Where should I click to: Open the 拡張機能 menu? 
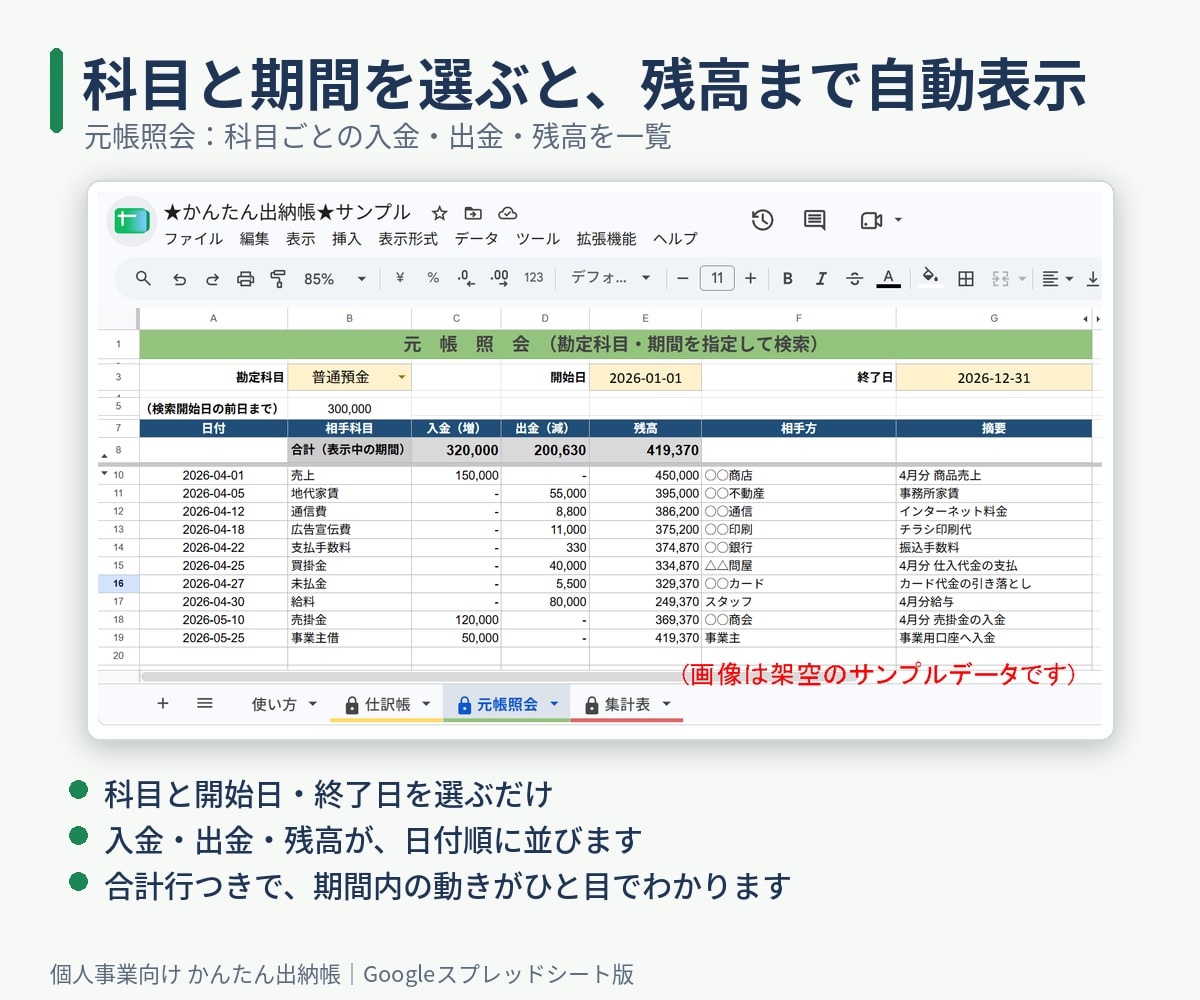point(606,239)
